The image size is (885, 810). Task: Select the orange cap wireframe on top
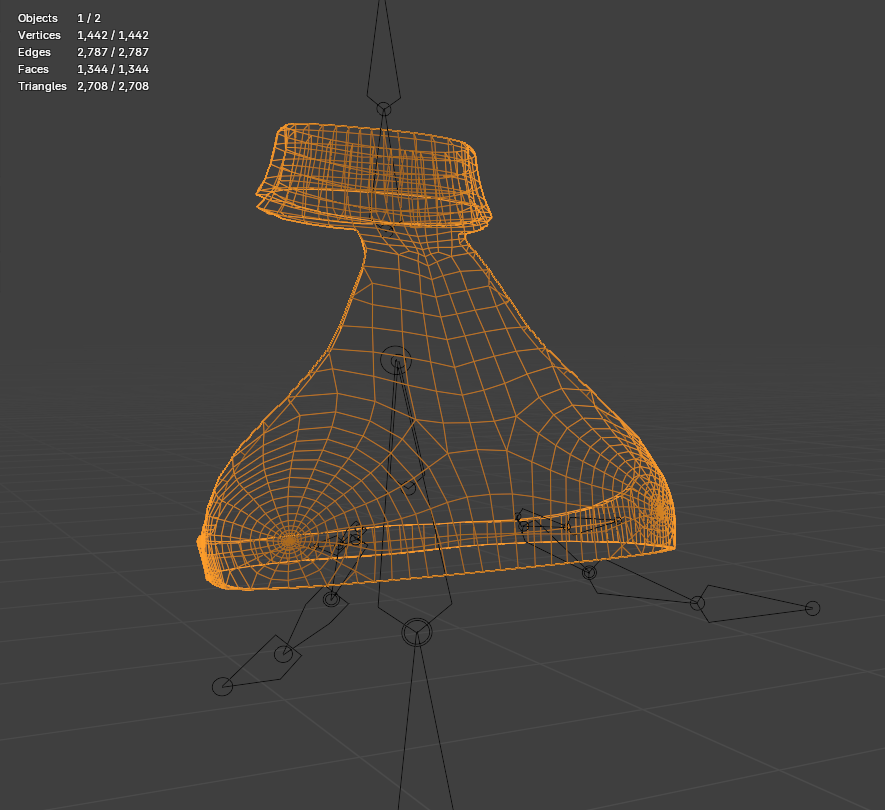[374, 176]
